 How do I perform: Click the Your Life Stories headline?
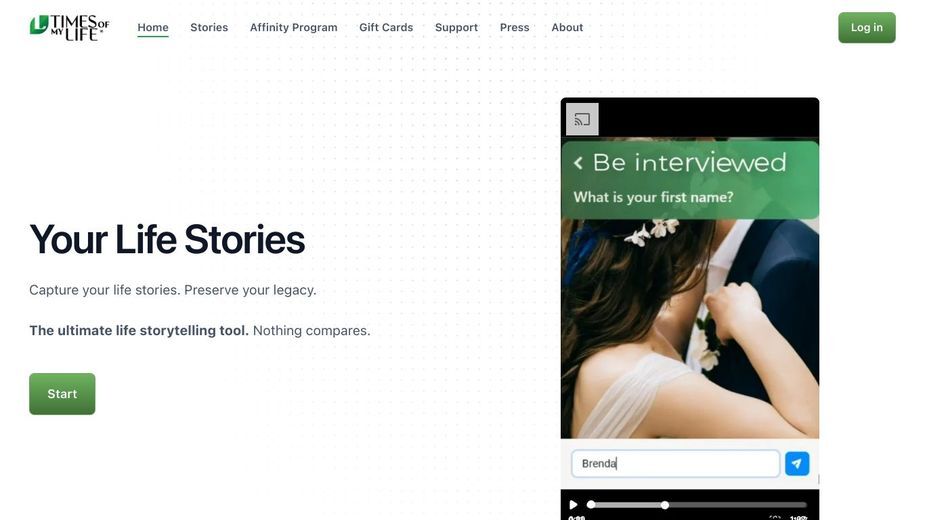[x=167, y=240]
